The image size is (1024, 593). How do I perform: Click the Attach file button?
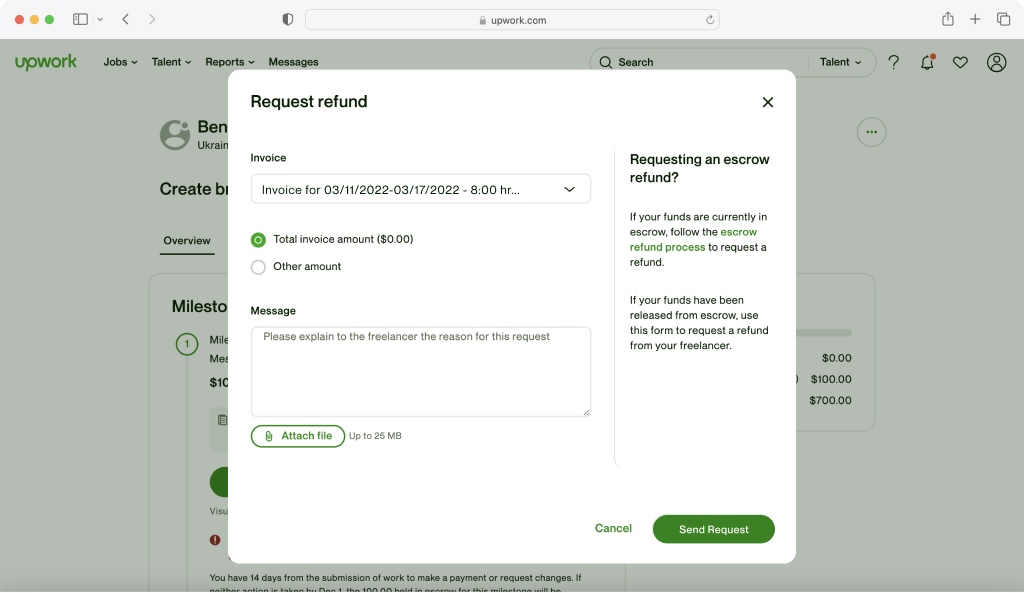[x=298, y=436]
